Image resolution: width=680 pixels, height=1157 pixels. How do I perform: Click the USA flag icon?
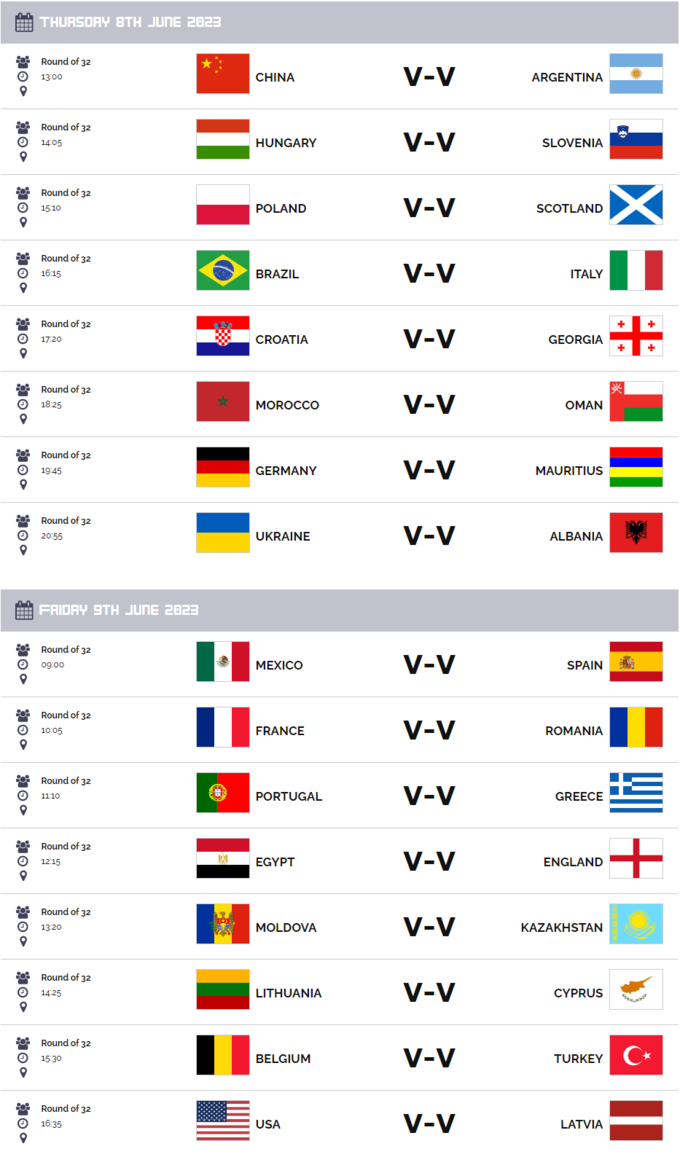(222, 1121)
